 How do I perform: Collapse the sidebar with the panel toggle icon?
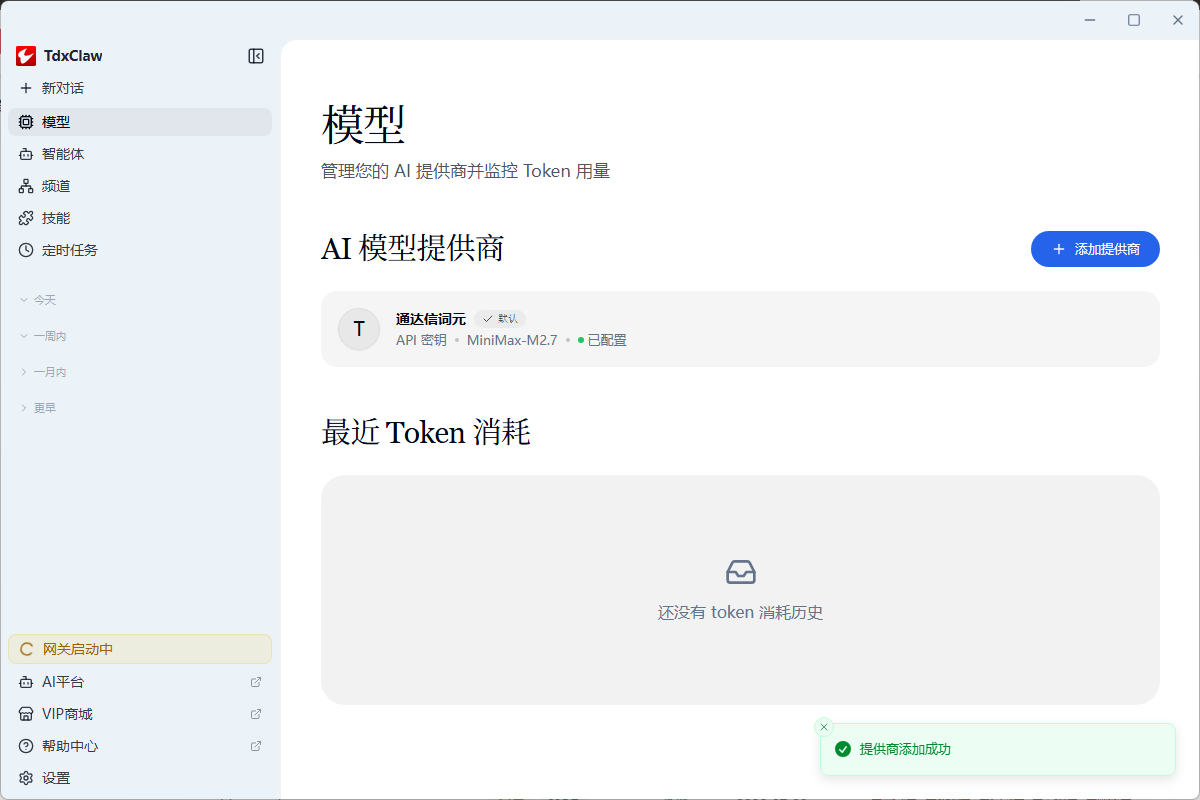coord(256,56)
